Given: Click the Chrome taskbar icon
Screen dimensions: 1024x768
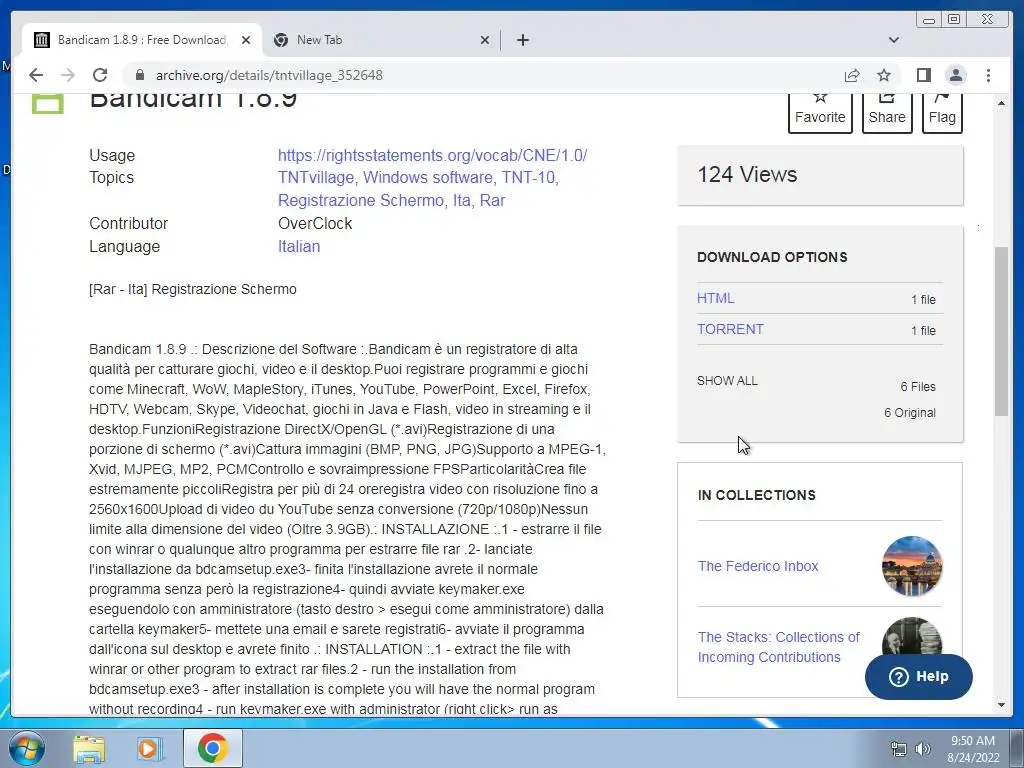Looking at the screenshot, I should pyautogui.click(x=212, y=748).
